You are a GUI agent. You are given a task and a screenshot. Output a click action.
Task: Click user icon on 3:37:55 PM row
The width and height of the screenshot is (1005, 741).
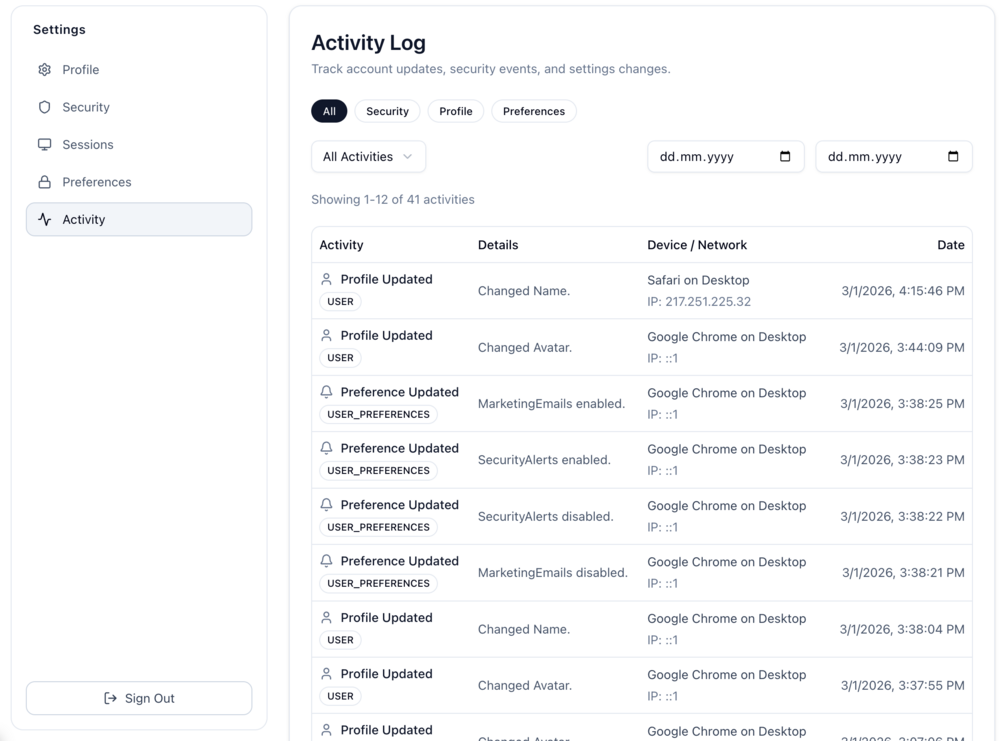[x=326, y=674]
